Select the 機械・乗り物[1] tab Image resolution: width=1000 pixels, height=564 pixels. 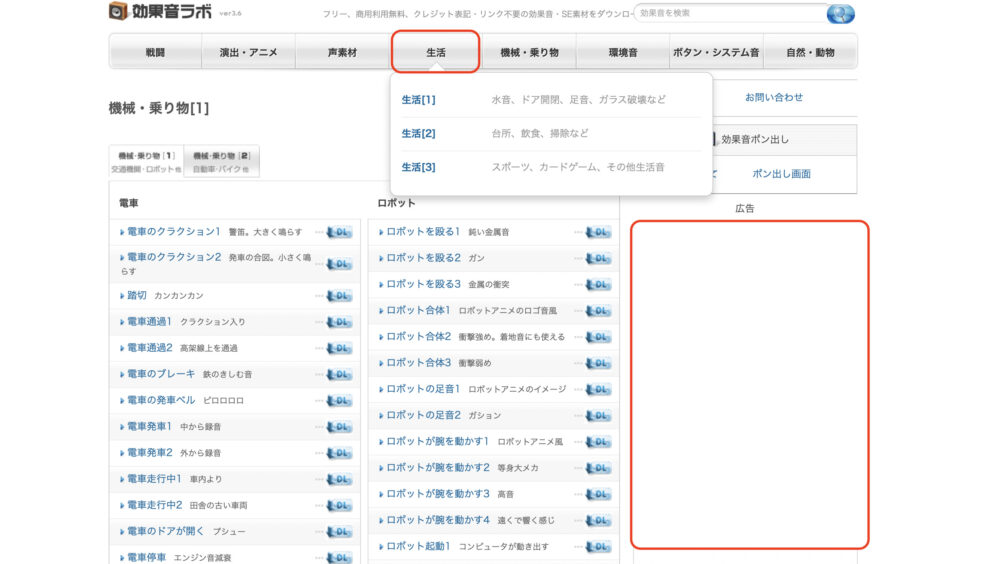tap(146, 163)
